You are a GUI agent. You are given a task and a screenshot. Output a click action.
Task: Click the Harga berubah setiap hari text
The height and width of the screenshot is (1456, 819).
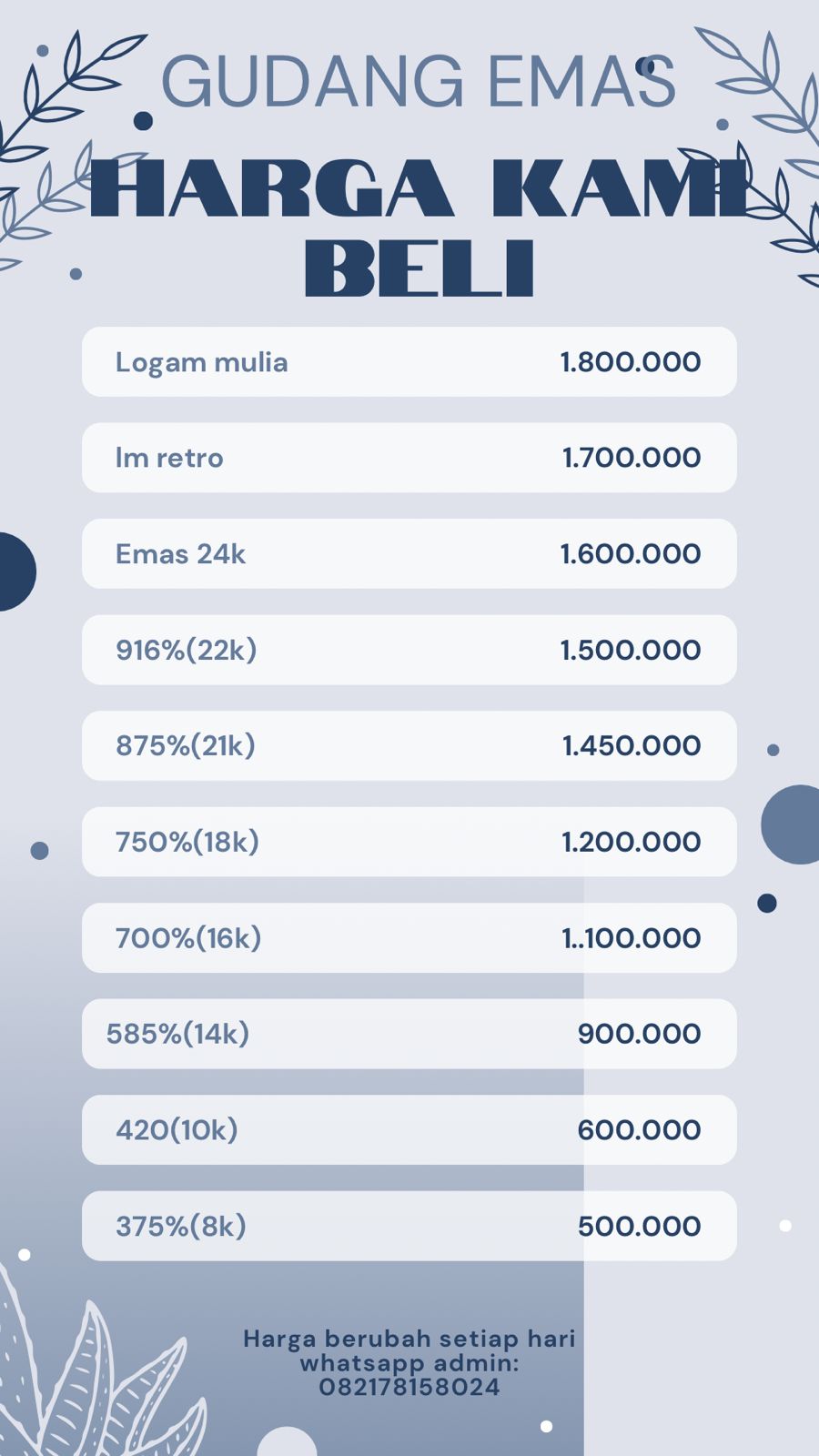409,1339
